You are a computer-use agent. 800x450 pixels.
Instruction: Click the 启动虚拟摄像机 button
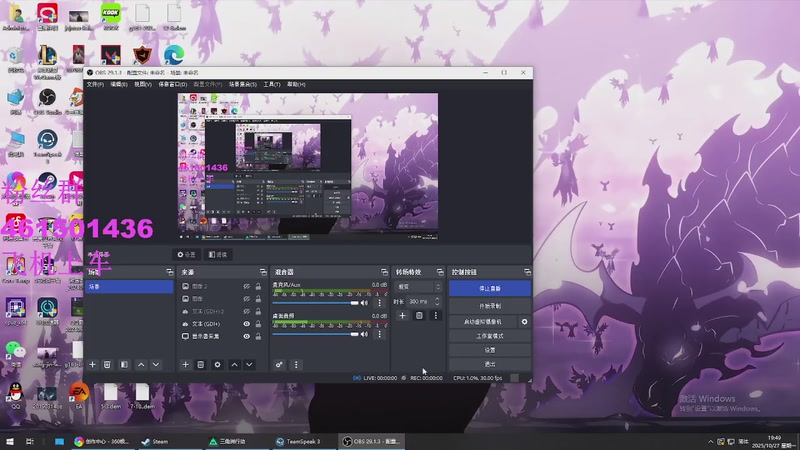483,322
